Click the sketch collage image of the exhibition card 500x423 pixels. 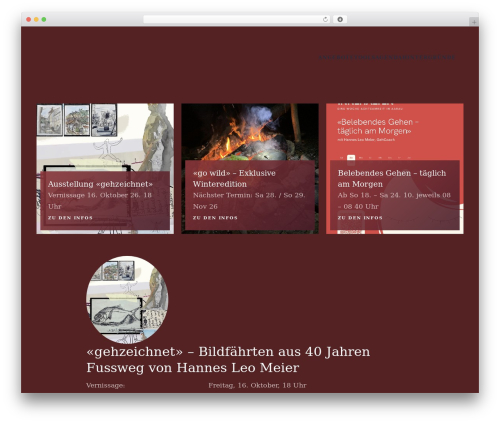(x=105, y=137)
